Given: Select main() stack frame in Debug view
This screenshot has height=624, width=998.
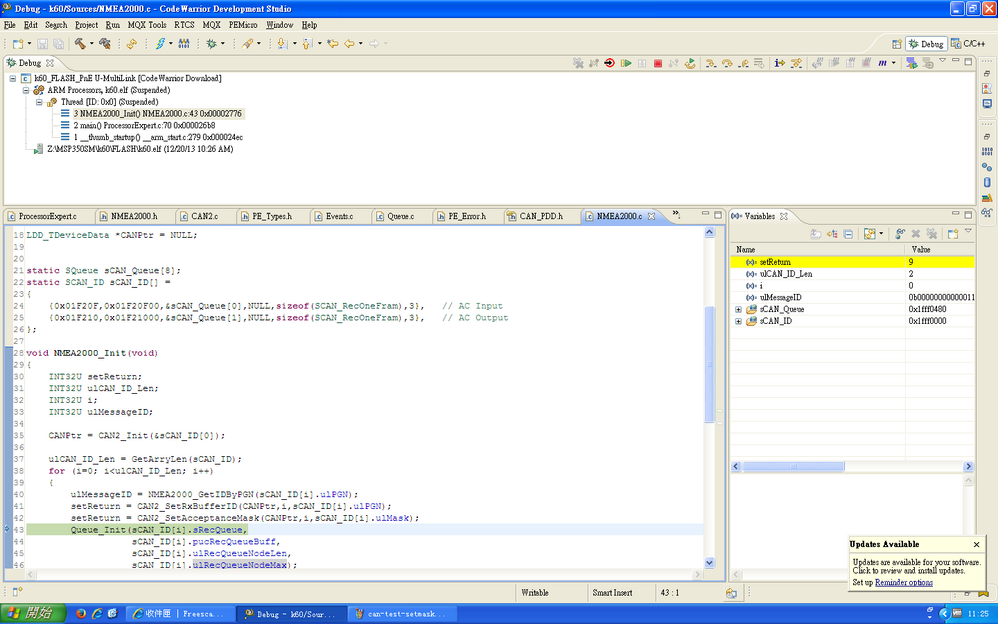Looking at the screenshot, I should [144, 125].
